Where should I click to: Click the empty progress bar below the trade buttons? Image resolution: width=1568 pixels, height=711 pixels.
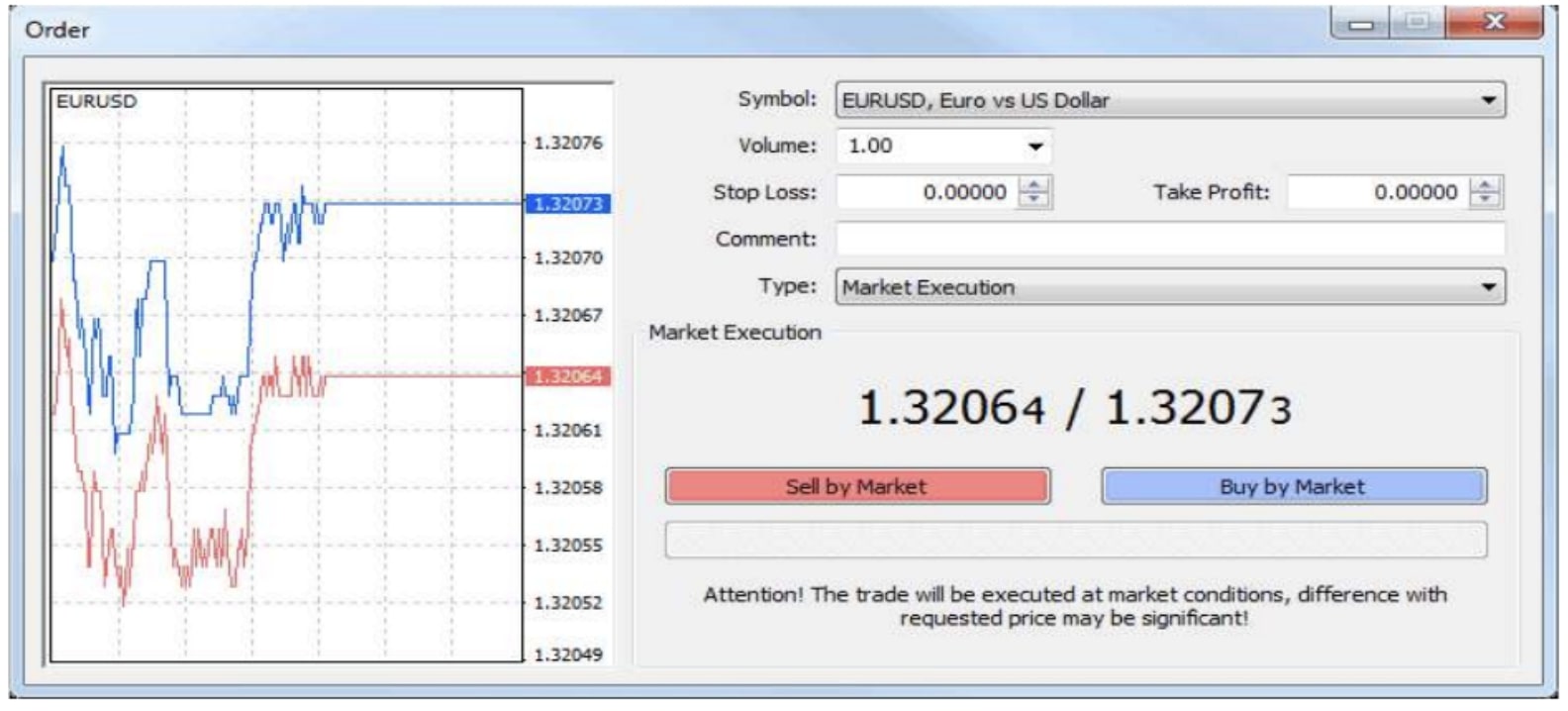1075,541
